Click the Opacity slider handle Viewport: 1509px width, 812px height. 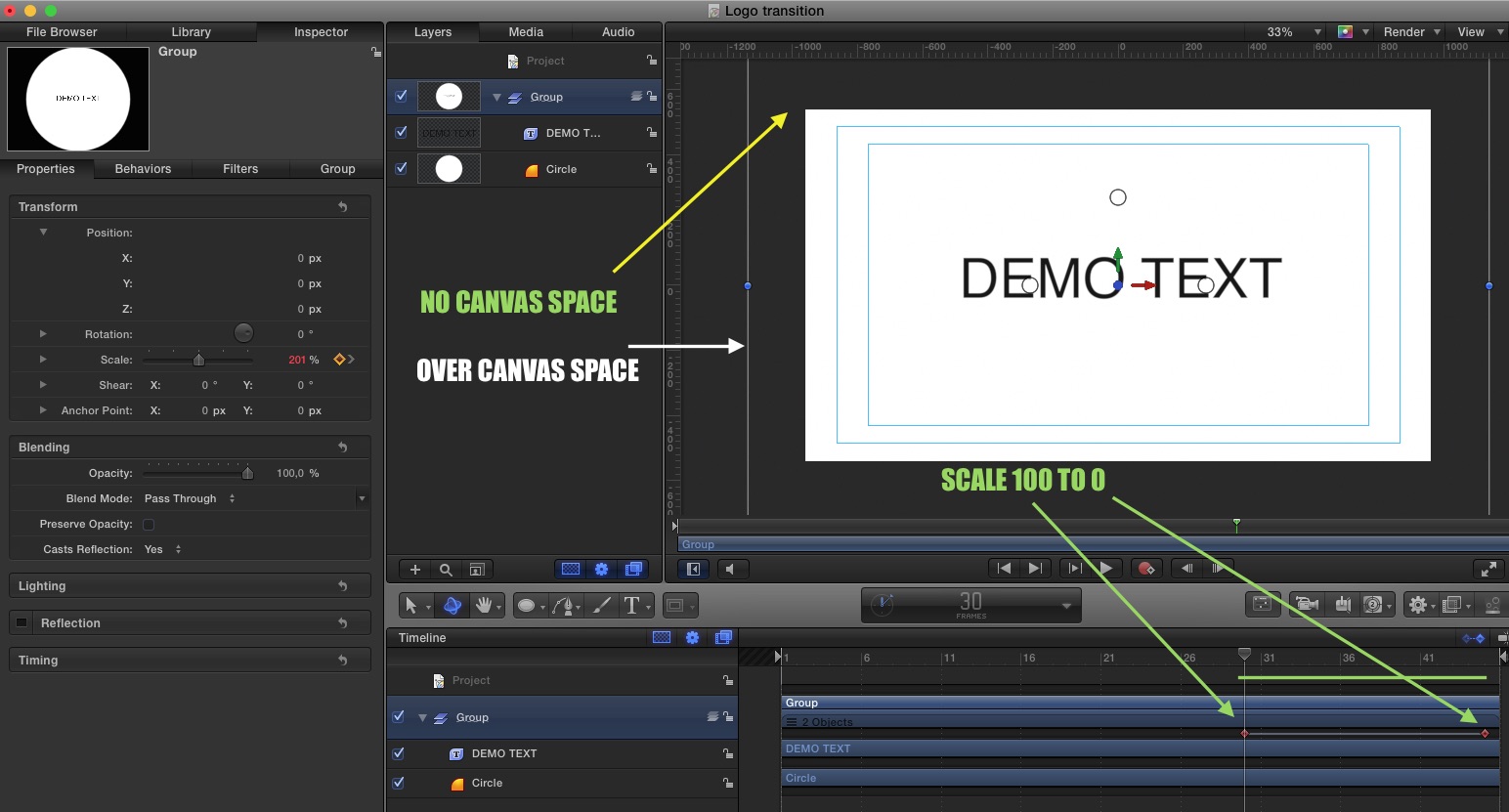click(x=247, y=474)
